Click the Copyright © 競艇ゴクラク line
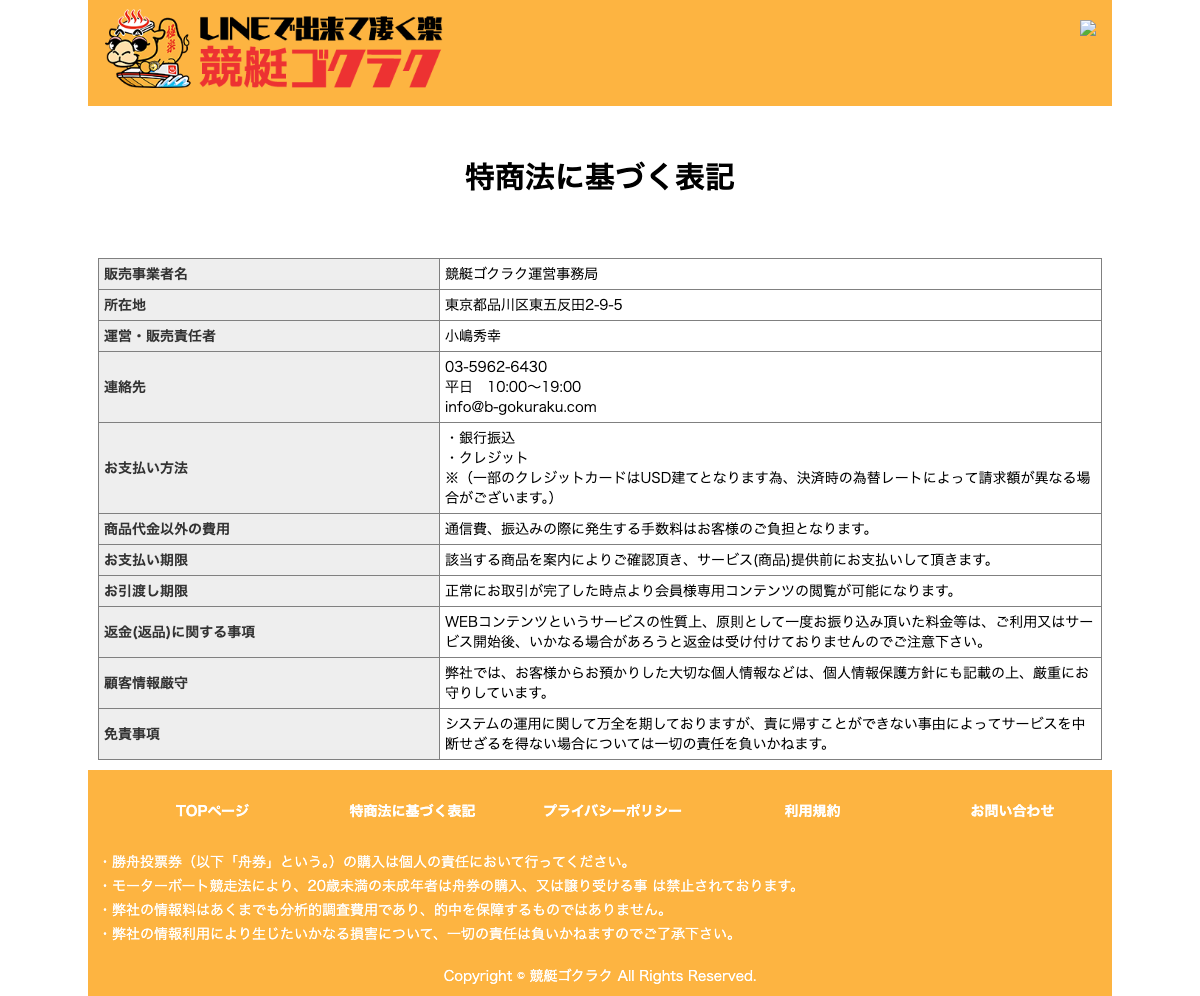 [x=600, y=976]
